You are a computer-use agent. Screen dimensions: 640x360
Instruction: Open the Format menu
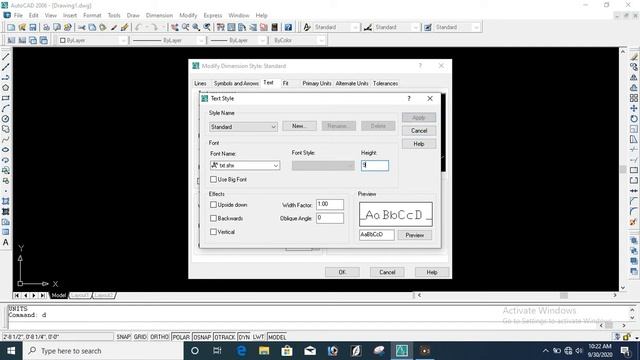(92, 15)
